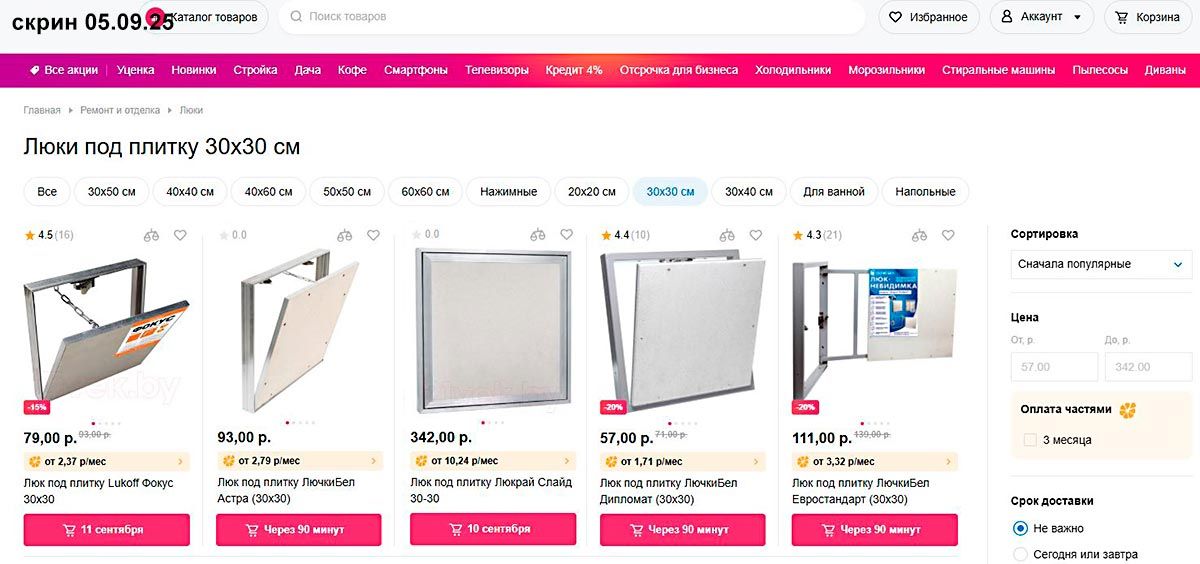The height and width of the screenshot is (564, 1200).
Task: Click the 11 сентября buy button
Action: [x=106, y=530]
